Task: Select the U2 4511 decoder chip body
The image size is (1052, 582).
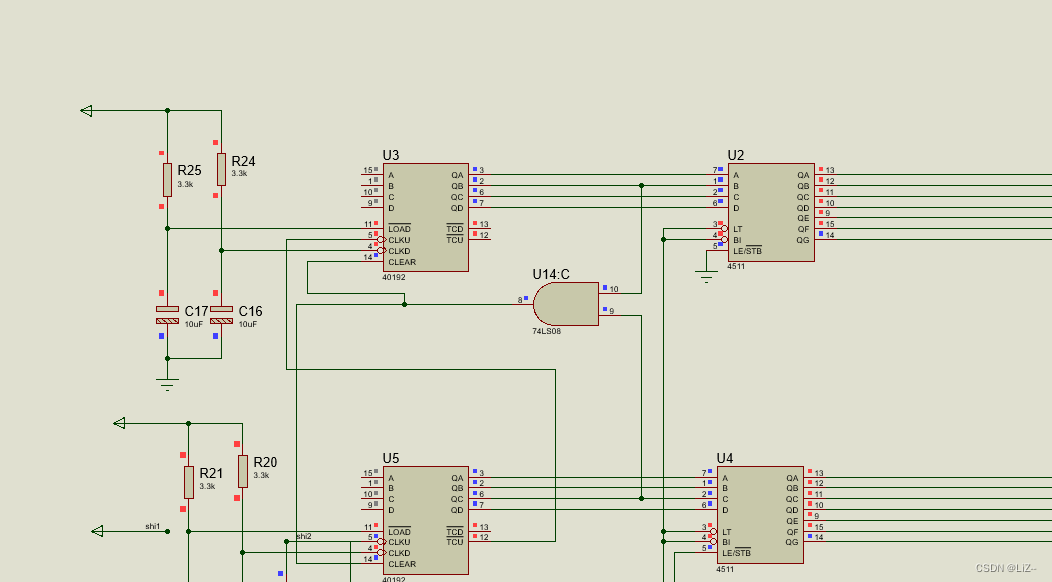Action: [772, 212]
